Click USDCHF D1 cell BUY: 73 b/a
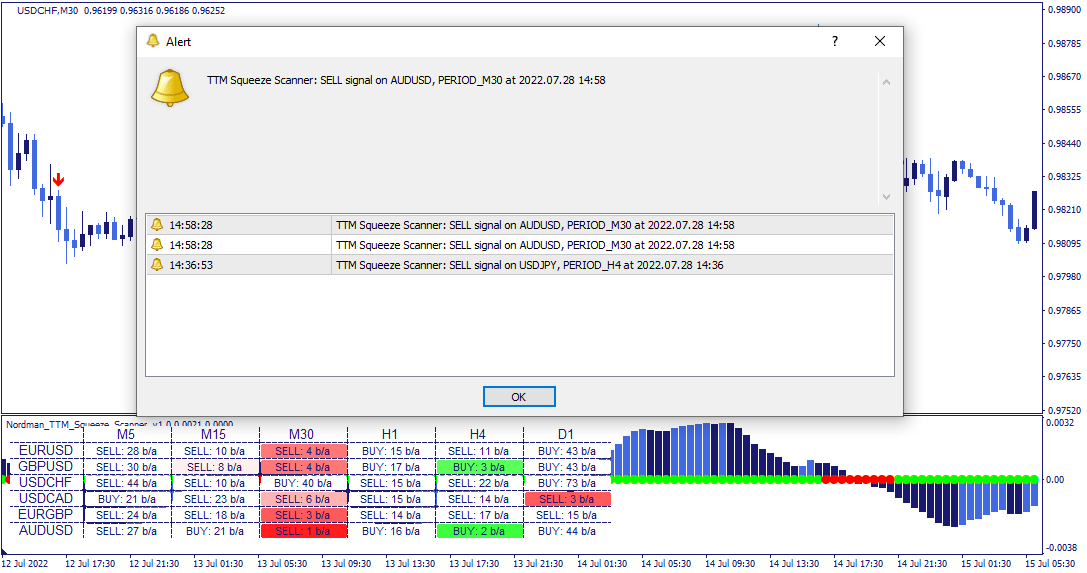This screenshot has width=1087, height=573. (x=568, y=483)
